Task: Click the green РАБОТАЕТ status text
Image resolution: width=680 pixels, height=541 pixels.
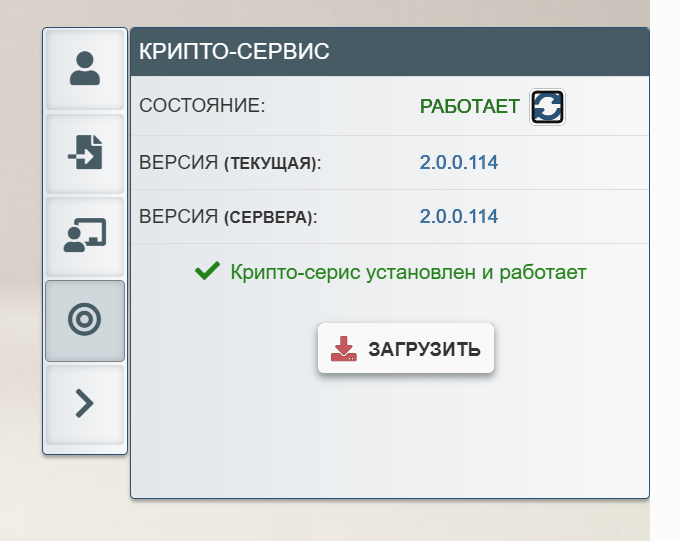Action: click(469, 107)
